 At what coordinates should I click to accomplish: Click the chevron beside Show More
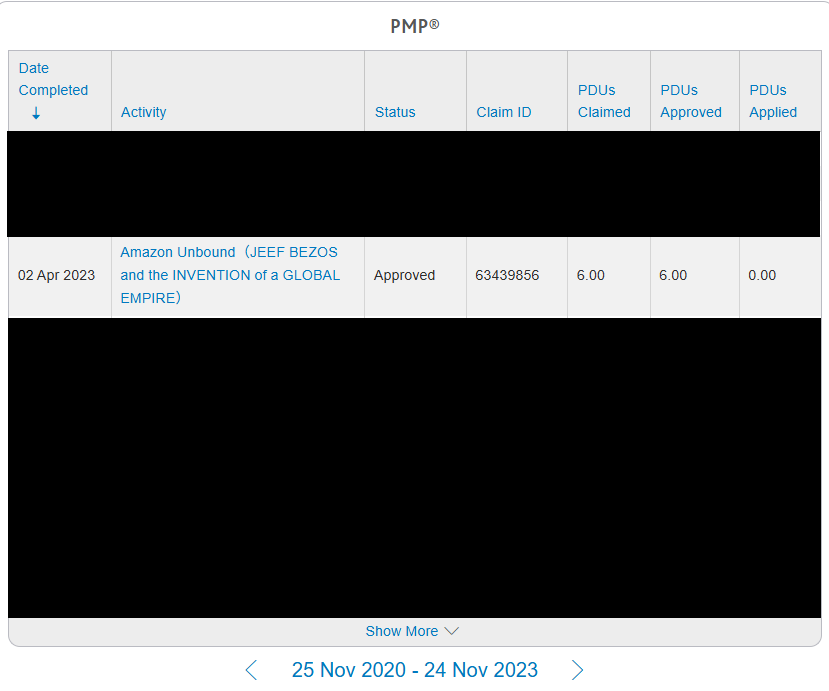451,631
